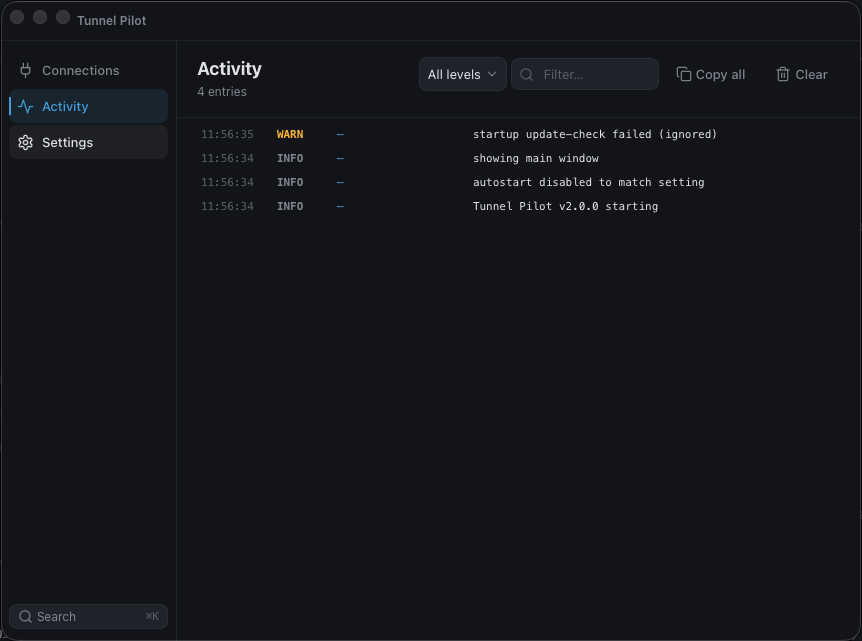
Task: Open the sidebar Search box
Action: pyautogui.click(x=88, y=616)
